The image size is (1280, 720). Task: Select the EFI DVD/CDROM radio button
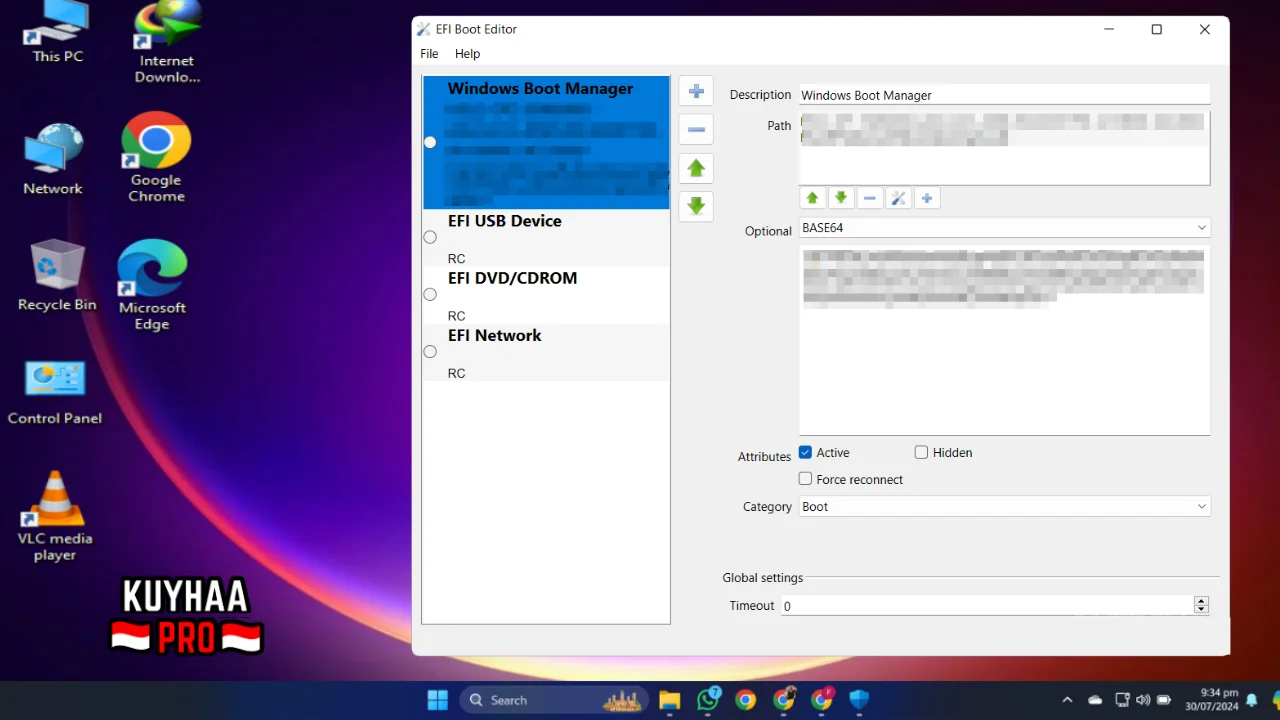click(430, 294)
